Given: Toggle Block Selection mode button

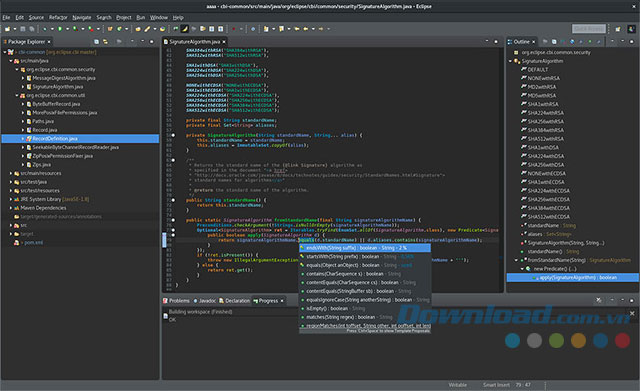Looking at the screenshot, I should [x=211, y=29].
